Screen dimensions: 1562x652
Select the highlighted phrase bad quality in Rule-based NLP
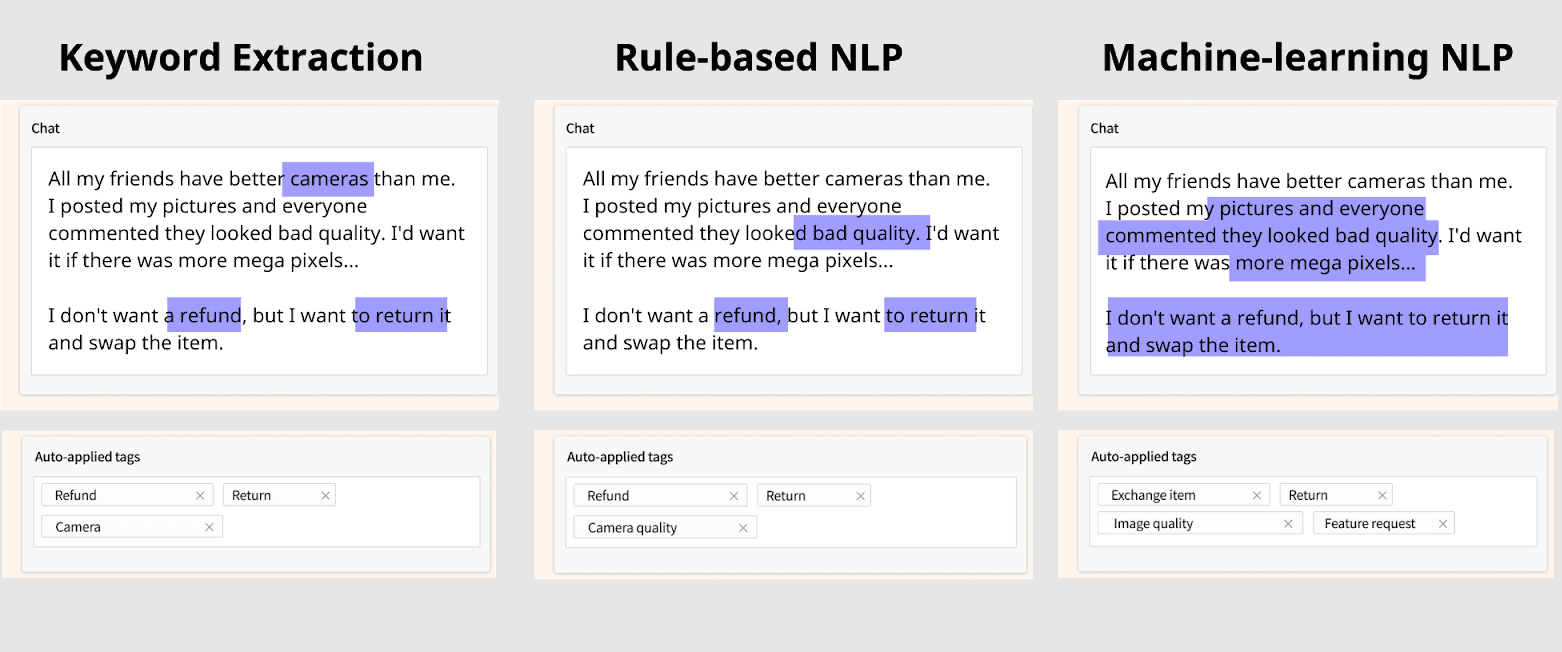coord(861,232)
